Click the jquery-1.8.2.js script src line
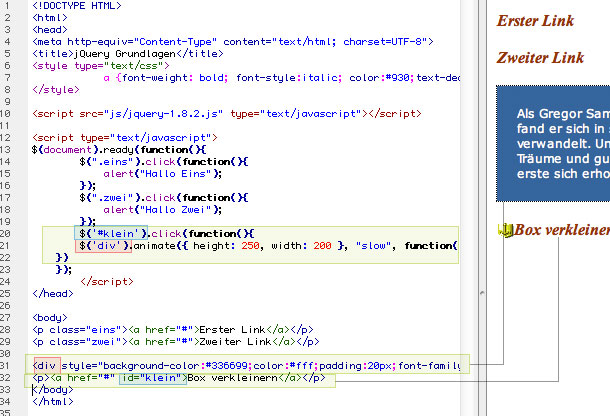 tap(227, 114)
